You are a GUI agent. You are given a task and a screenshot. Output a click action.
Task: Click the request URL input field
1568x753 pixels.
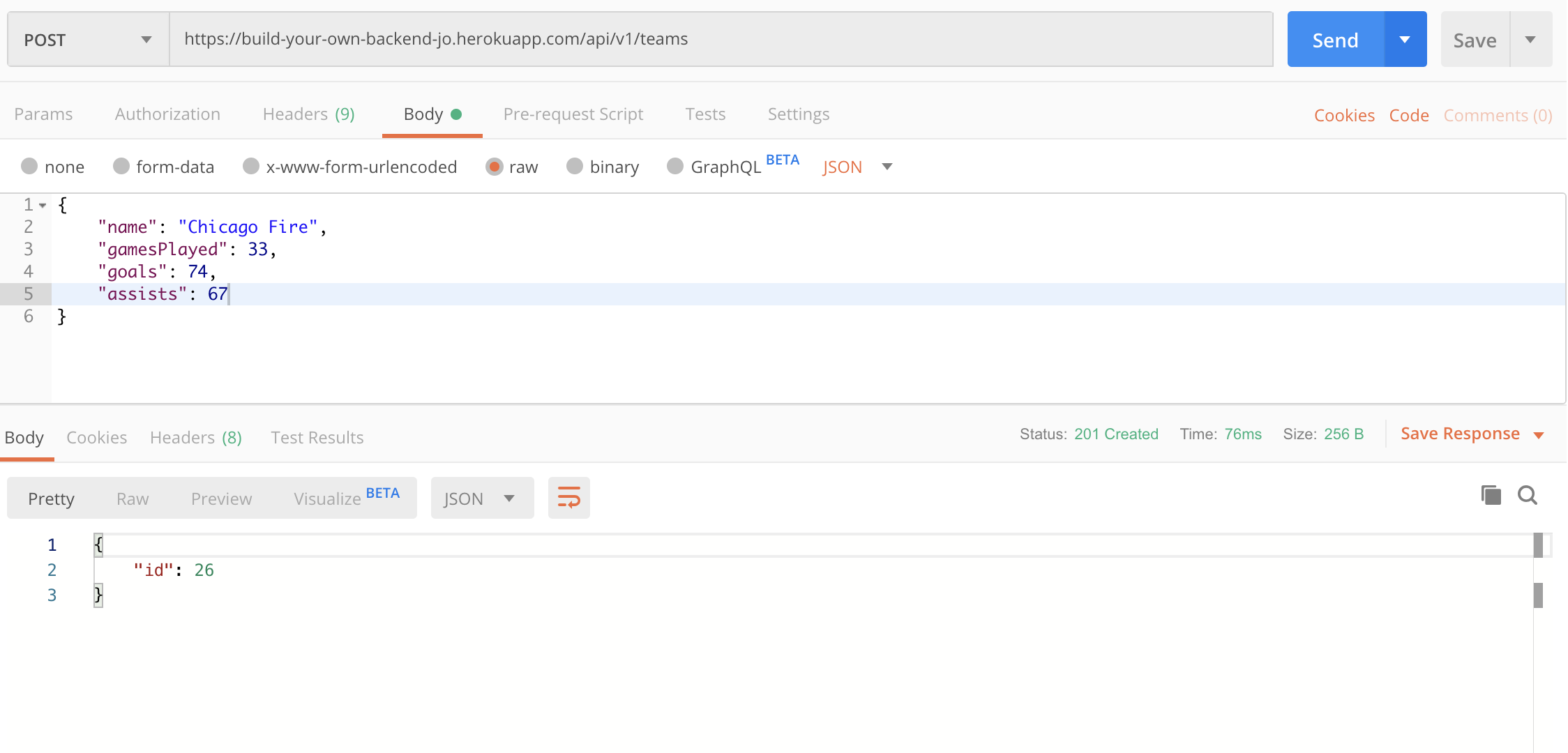(x=698, y=39)
